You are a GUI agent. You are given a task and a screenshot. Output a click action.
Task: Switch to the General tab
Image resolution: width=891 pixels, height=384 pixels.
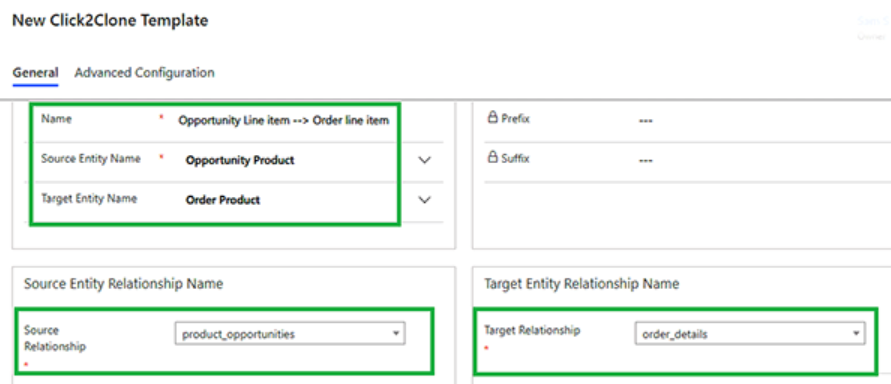35,73
